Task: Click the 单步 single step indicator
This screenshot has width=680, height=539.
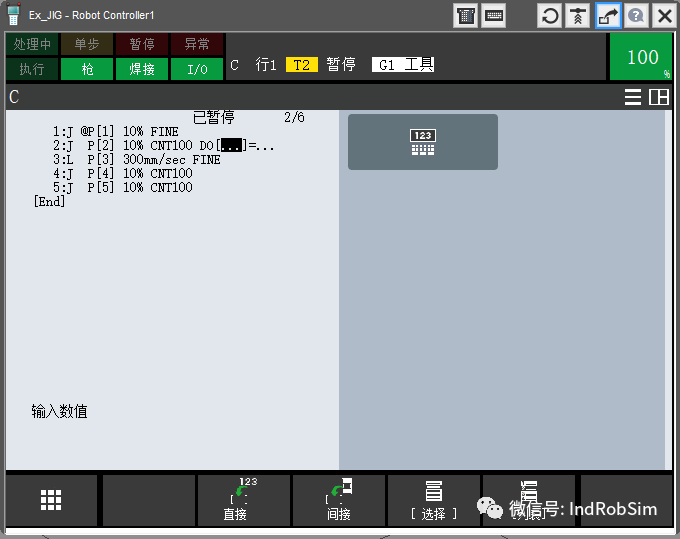Action: point(87,44)
